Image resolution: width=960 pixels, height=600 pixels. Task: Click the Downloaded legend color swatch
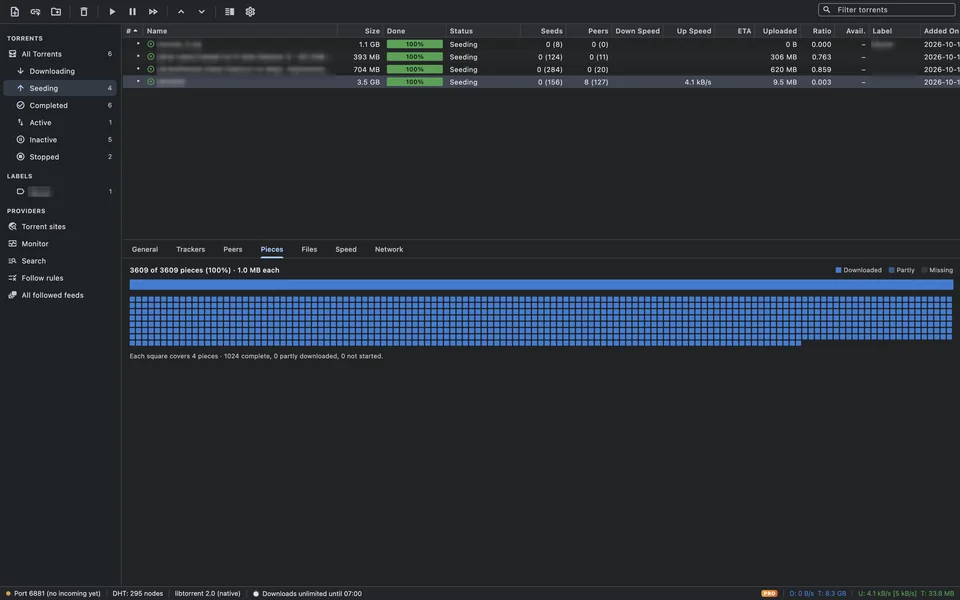(x=838, y=270)
